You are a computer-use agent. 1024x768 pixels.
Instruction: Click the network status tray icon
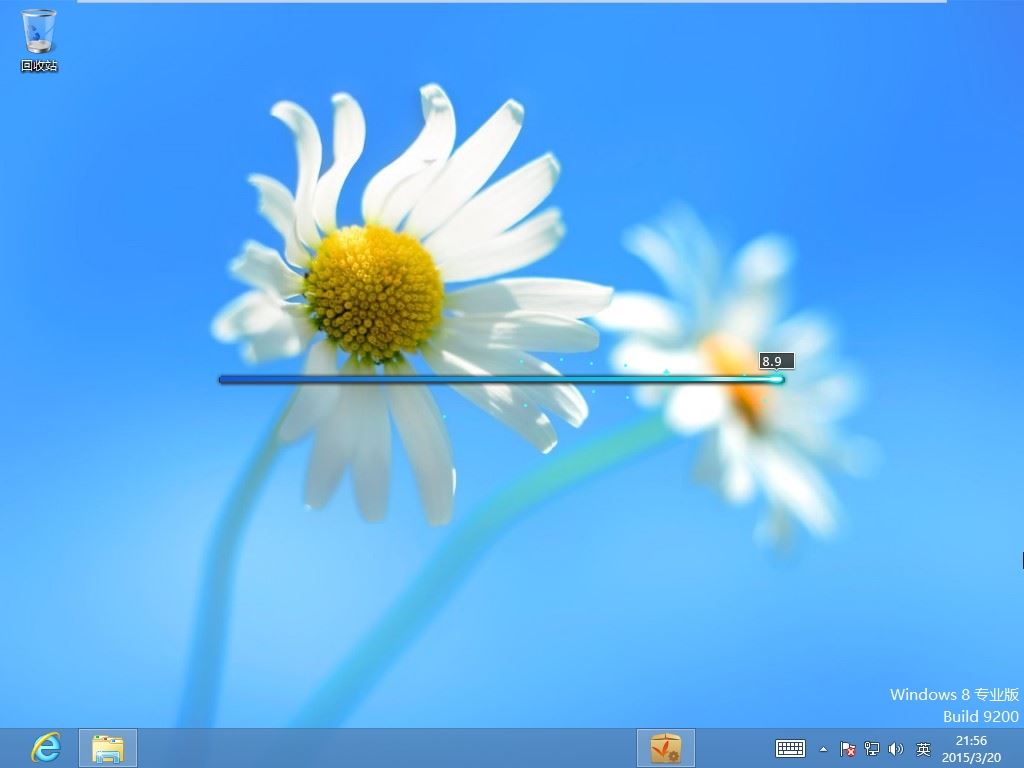tap(872, 749)
